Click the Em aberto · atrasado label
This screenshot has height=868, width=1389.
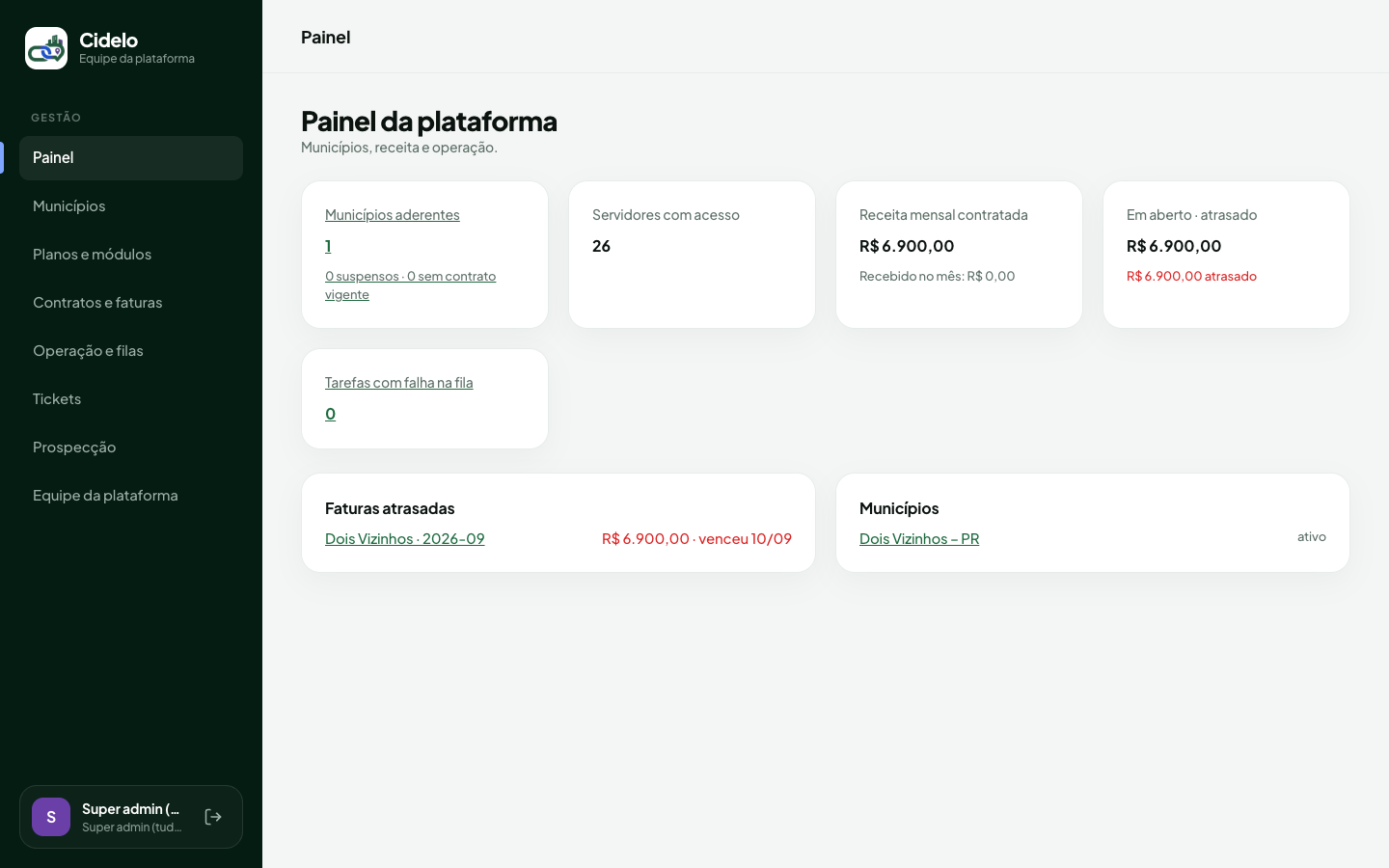1192,215
